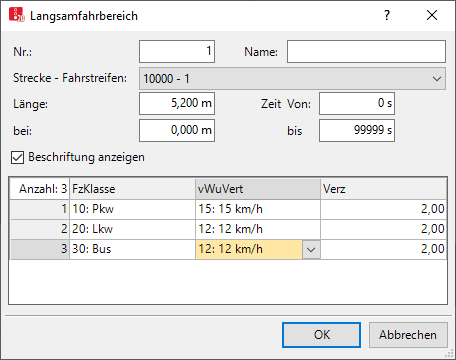This screenshot has height=360, width=456.
Task: Expand the Strecke - Fahrstreifen dropdown
Action: coord(292,79)
